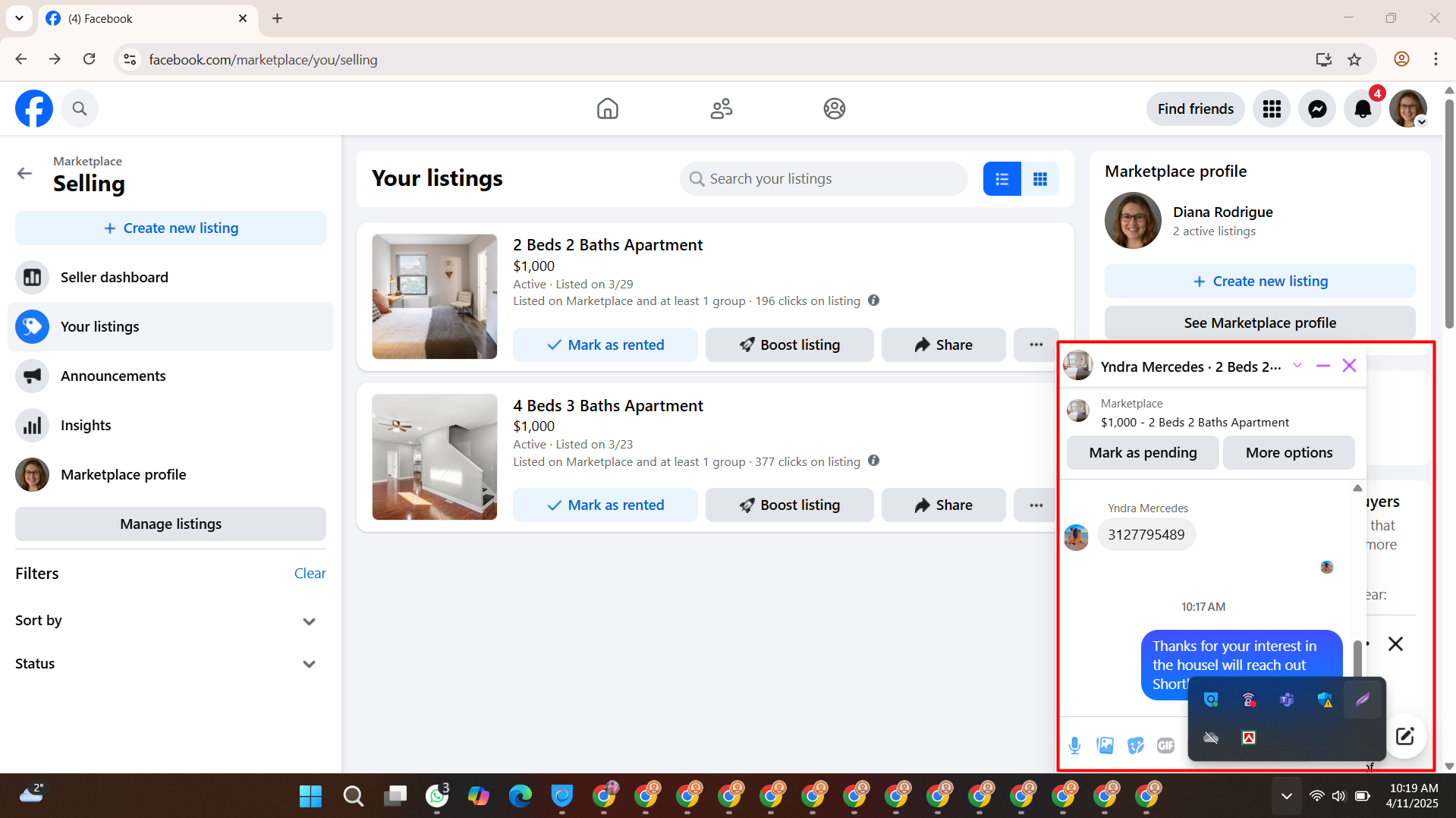Attach a photo in the chat
Screen dimensions: 1456x818
pyautogui.click(x=1105, y=746)
